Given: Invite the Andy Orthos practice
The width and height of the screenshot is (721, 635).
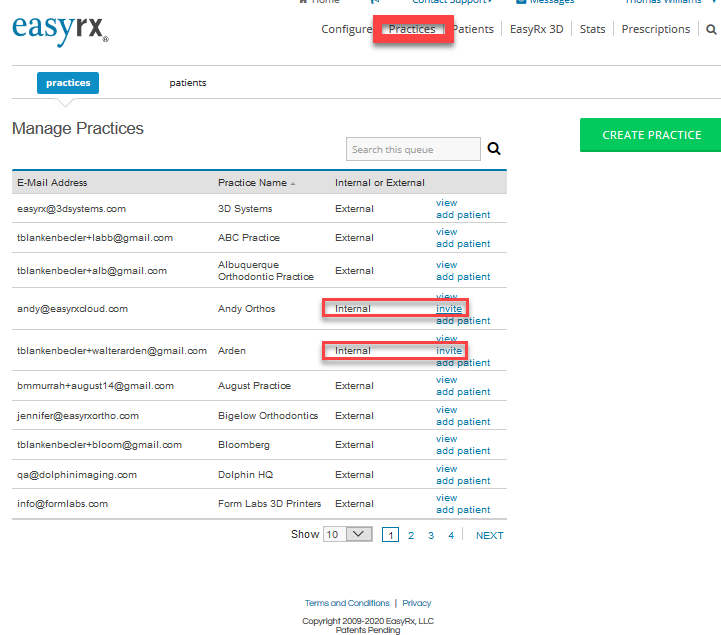Looking at the screenshot, I should (x=449, y=309).
